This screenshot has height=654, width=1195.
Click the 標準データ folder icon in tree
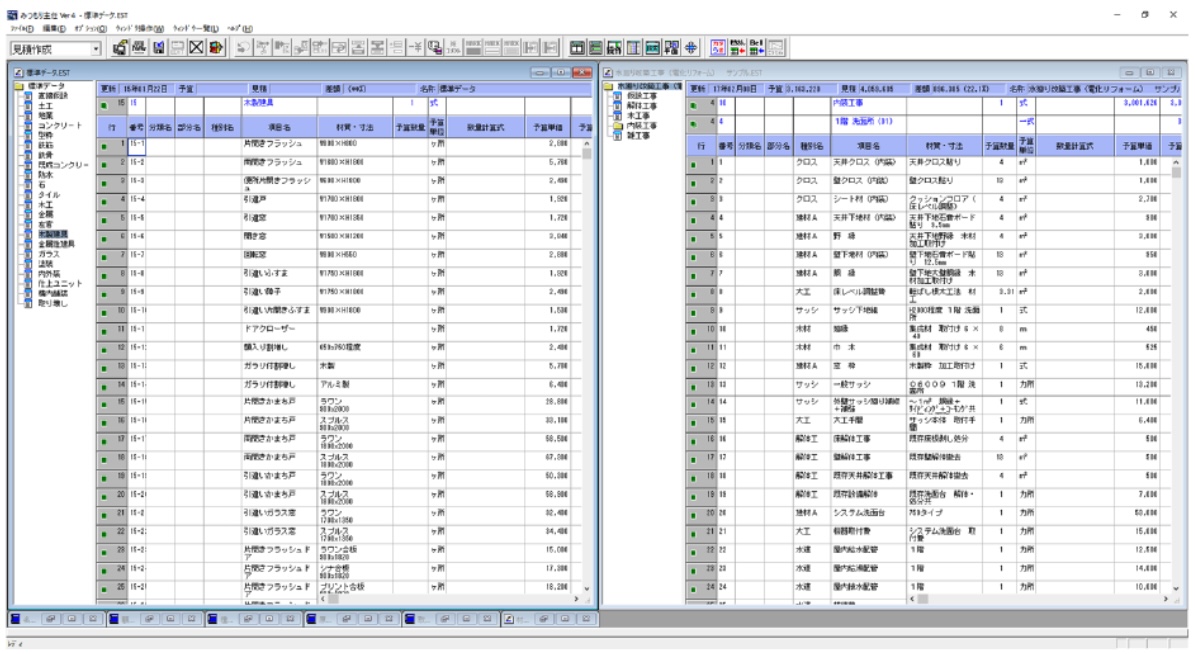(20, 86)
